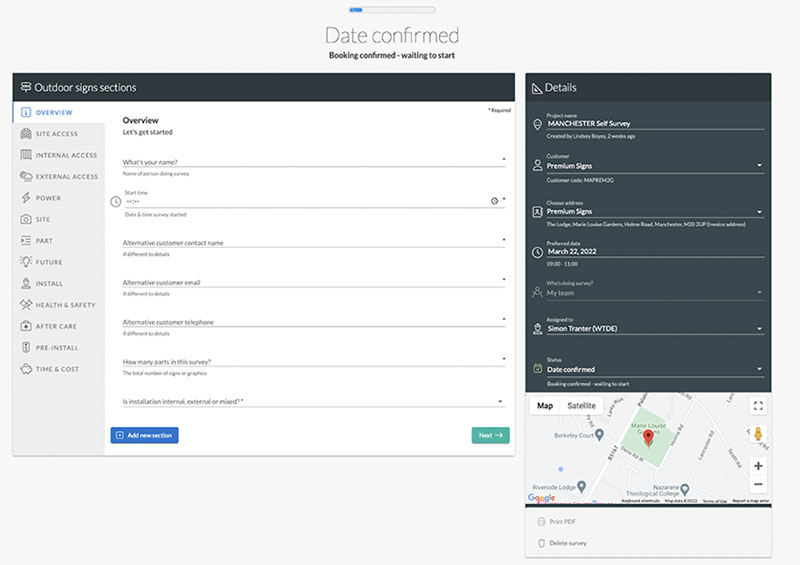Click the Berkeley Court map marker
This screenshot has width=800, height=565.
click(599, 434)
